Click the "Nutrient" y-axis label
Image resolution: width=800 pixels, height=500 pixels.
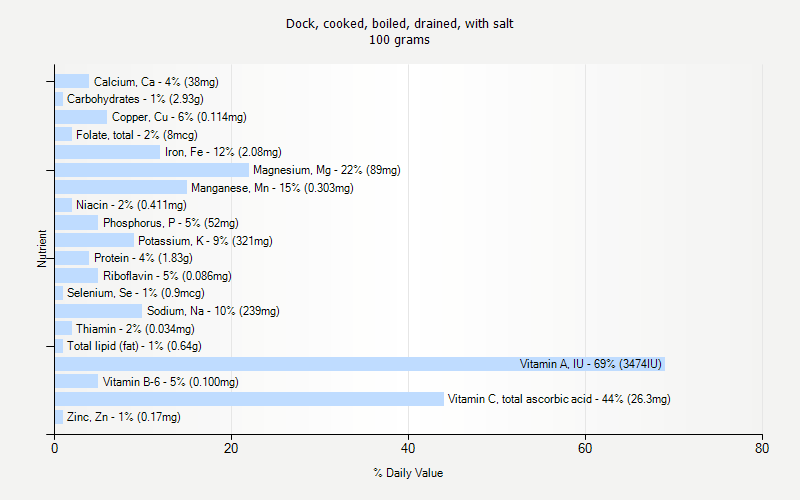[43, 249]
